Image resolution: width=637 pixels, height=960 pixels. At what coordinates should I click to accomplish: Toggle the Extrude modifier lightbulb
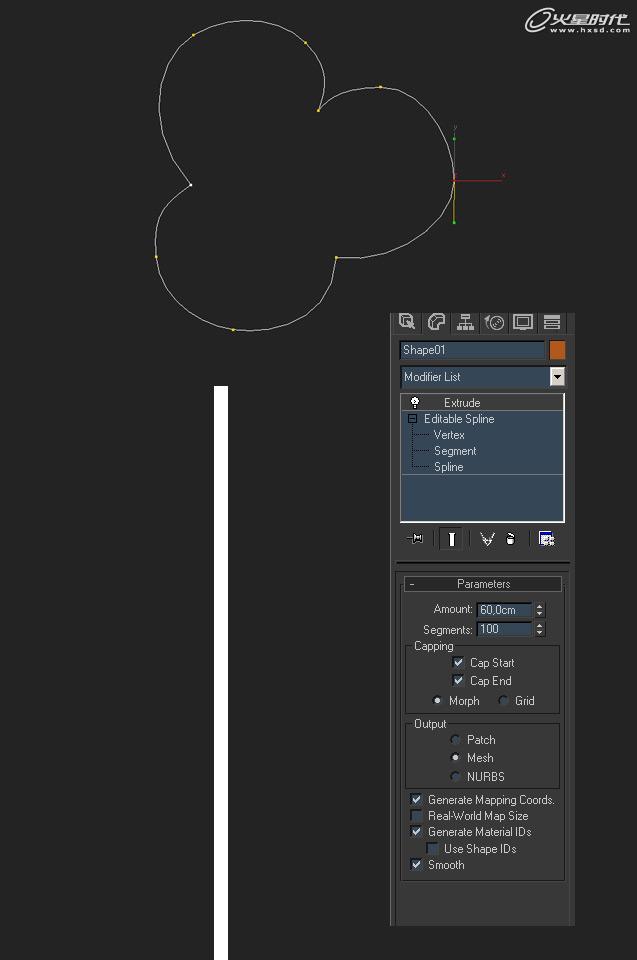(415, 402)
